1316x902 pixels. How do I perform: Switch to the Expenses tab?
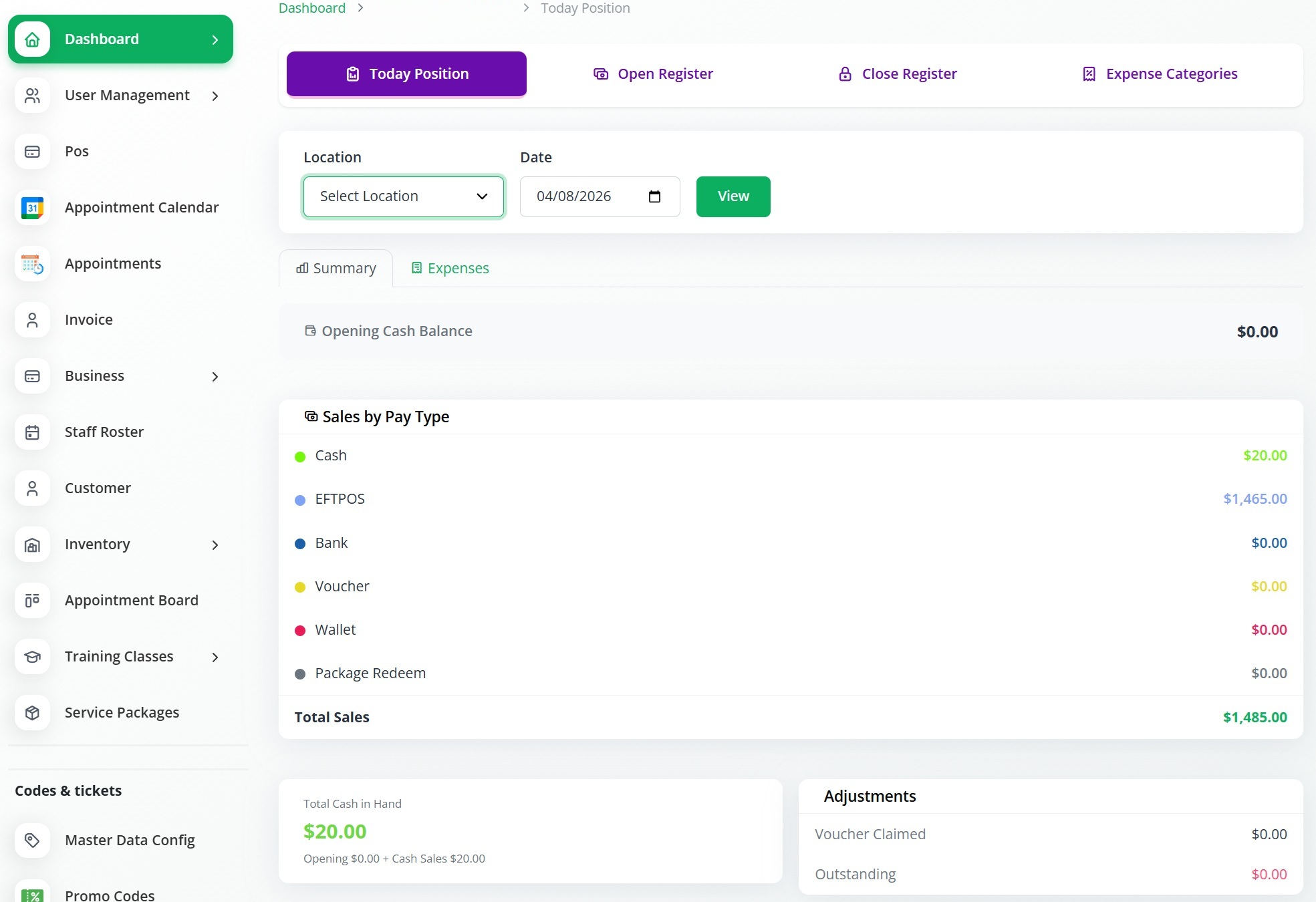(x=450, y=269)
